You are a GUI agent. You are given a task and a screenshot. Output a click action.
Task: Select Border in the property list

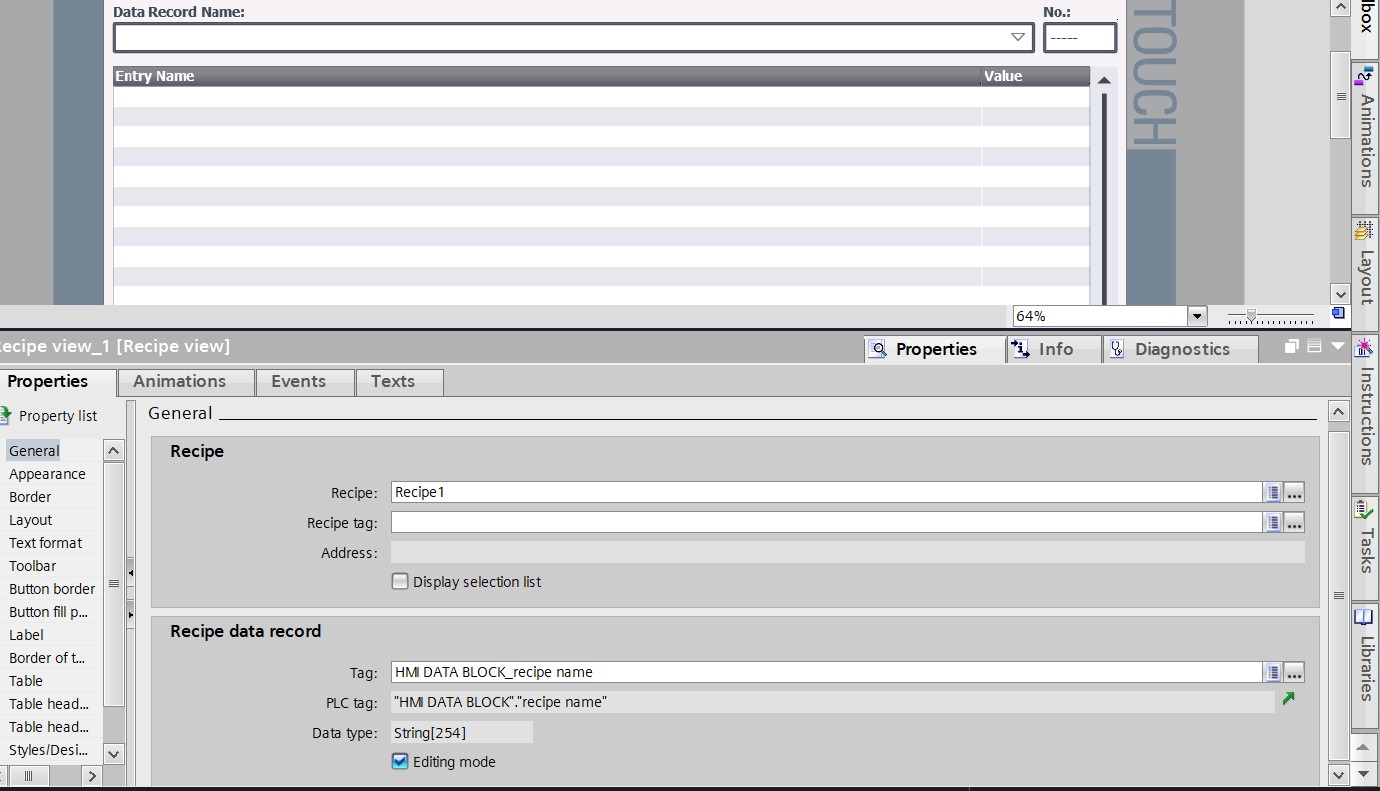click(x=31, y=497)
